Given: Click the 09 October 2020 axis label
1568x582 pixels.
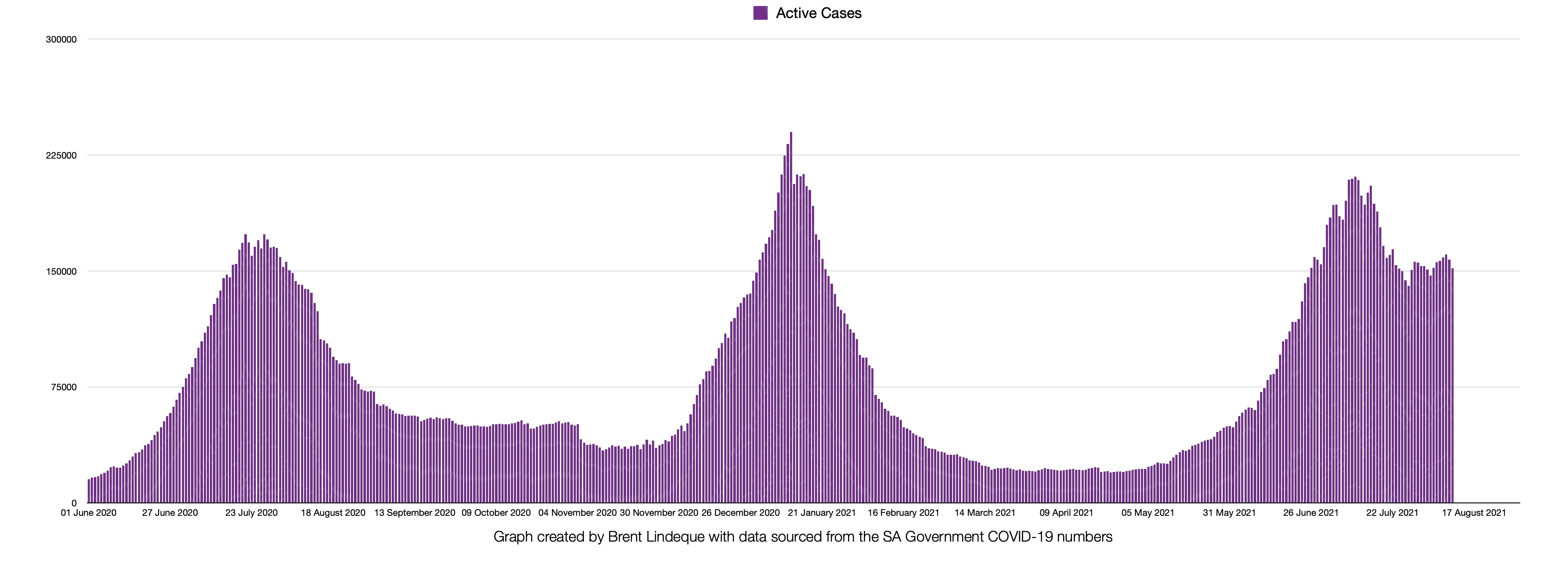Looking at the screenshot, I should pos(496,513).
